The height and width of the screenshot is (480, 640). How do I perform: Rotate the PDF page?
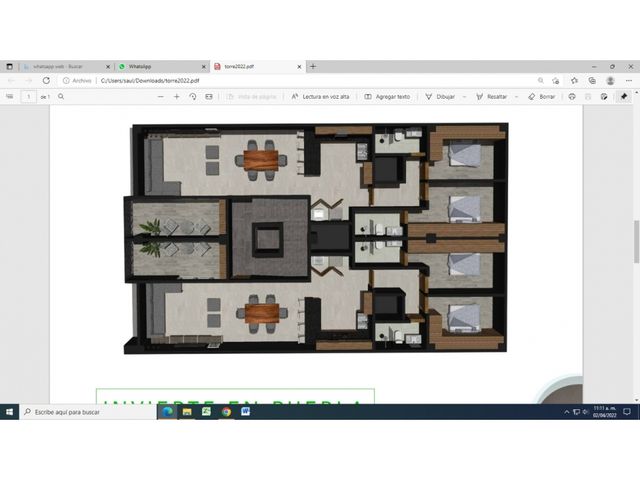click(193, 97)
